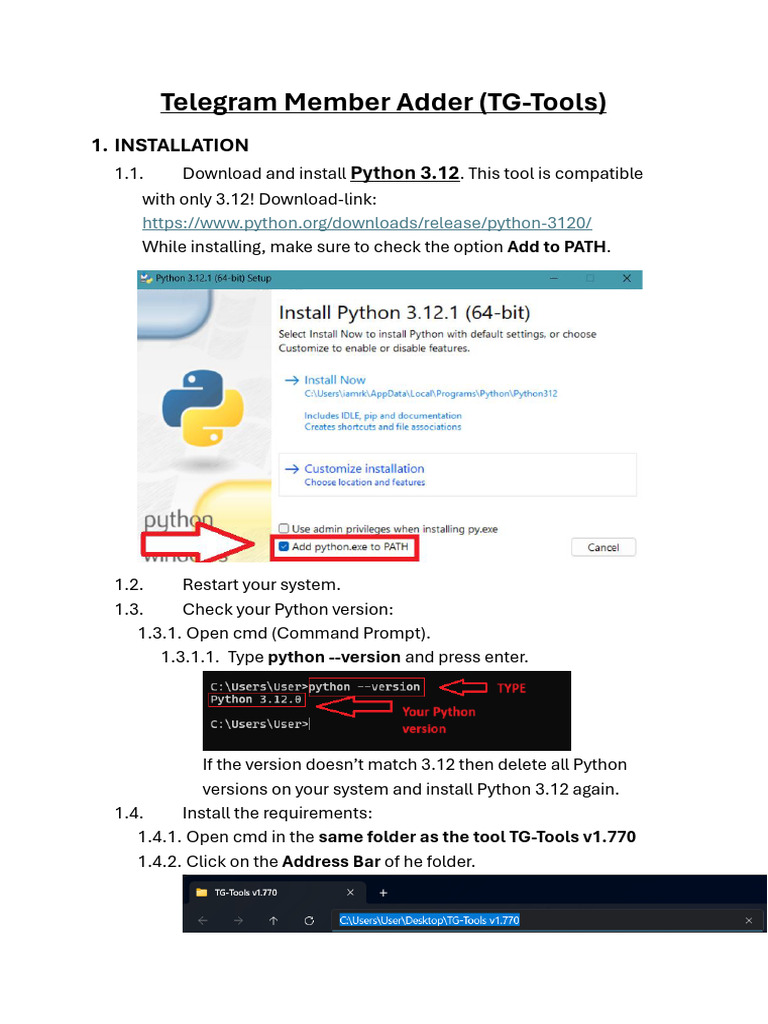Click the '1. INSTALLATION' heading
Screen dimensions: 768x1024
coord(170,145)
